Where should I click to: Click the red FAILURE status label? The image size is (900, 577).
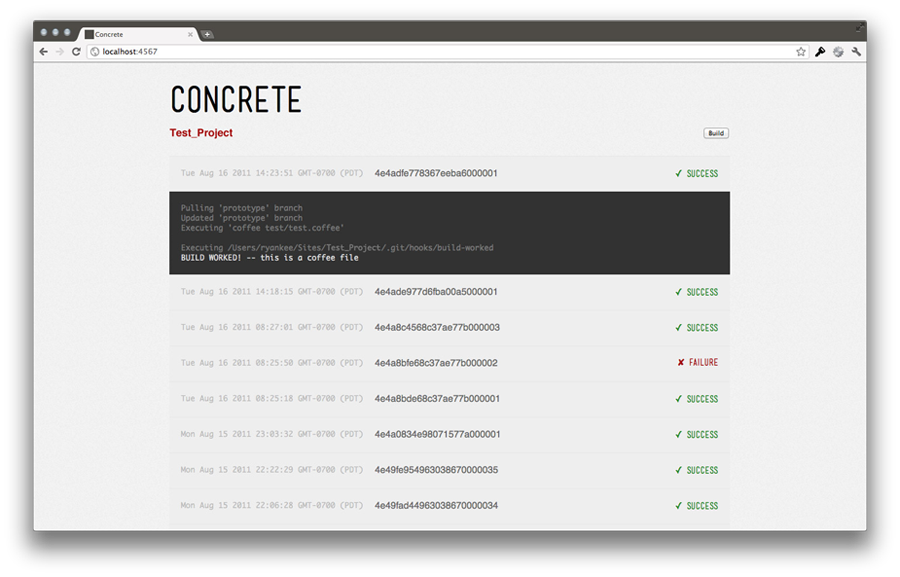698,363
